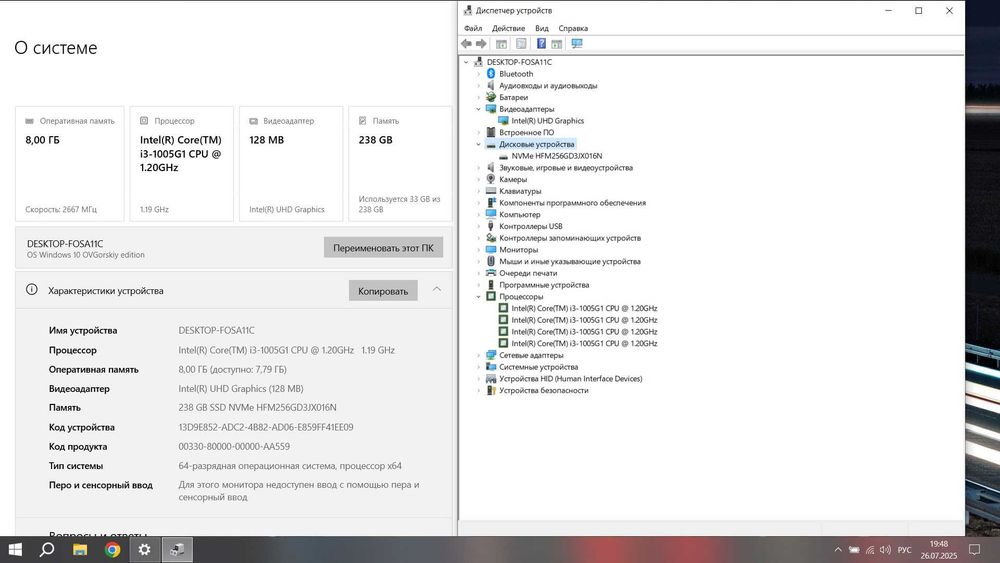Expand the Системные устройства node
This screenshot has width=1000, height=563.
478,367
